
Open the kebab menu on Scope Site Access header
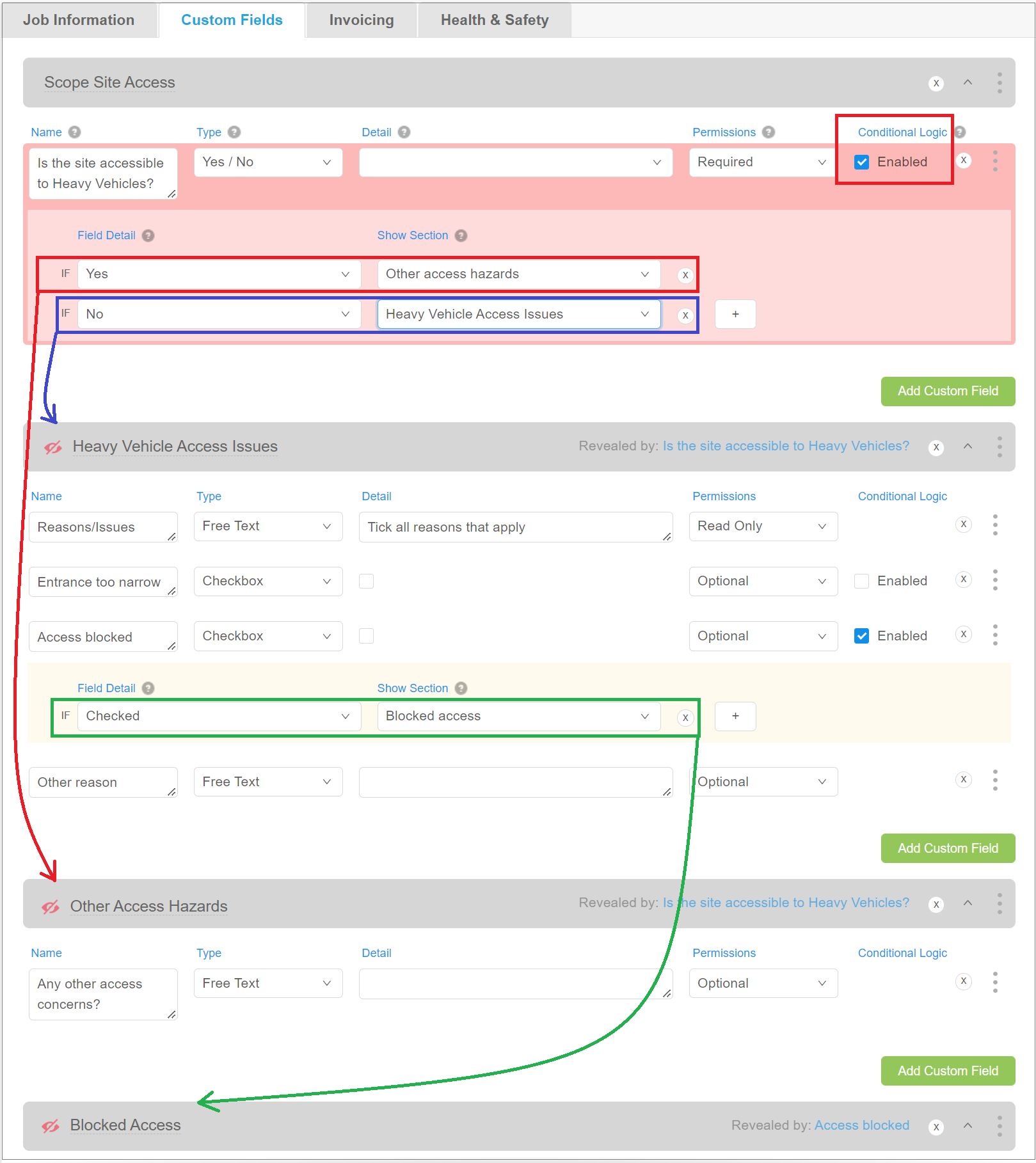(999, 83)
